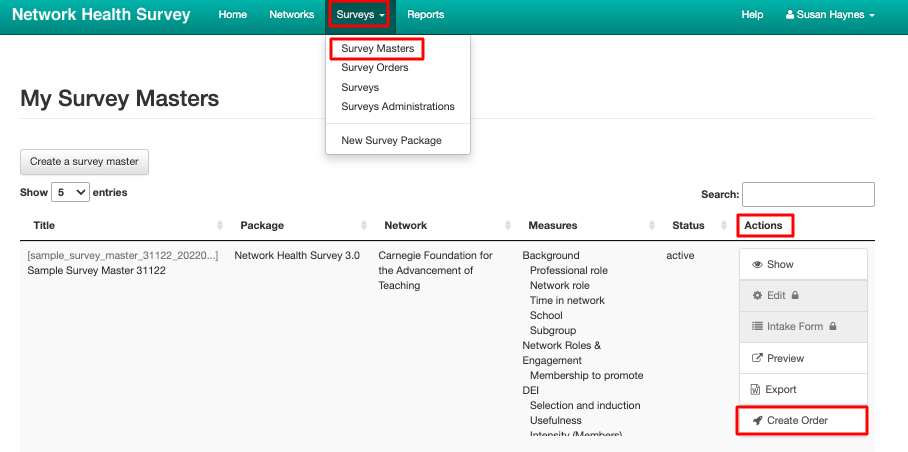Click the Background measure heading
Image resolution: width=908 pixels, height=452 pixels.
click(551, 255)
